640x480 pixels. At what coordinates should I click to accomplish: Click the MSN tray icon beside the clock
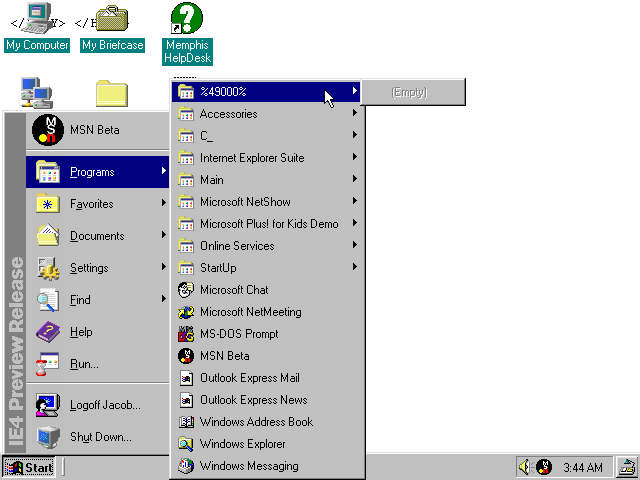[x=544, y=467]
